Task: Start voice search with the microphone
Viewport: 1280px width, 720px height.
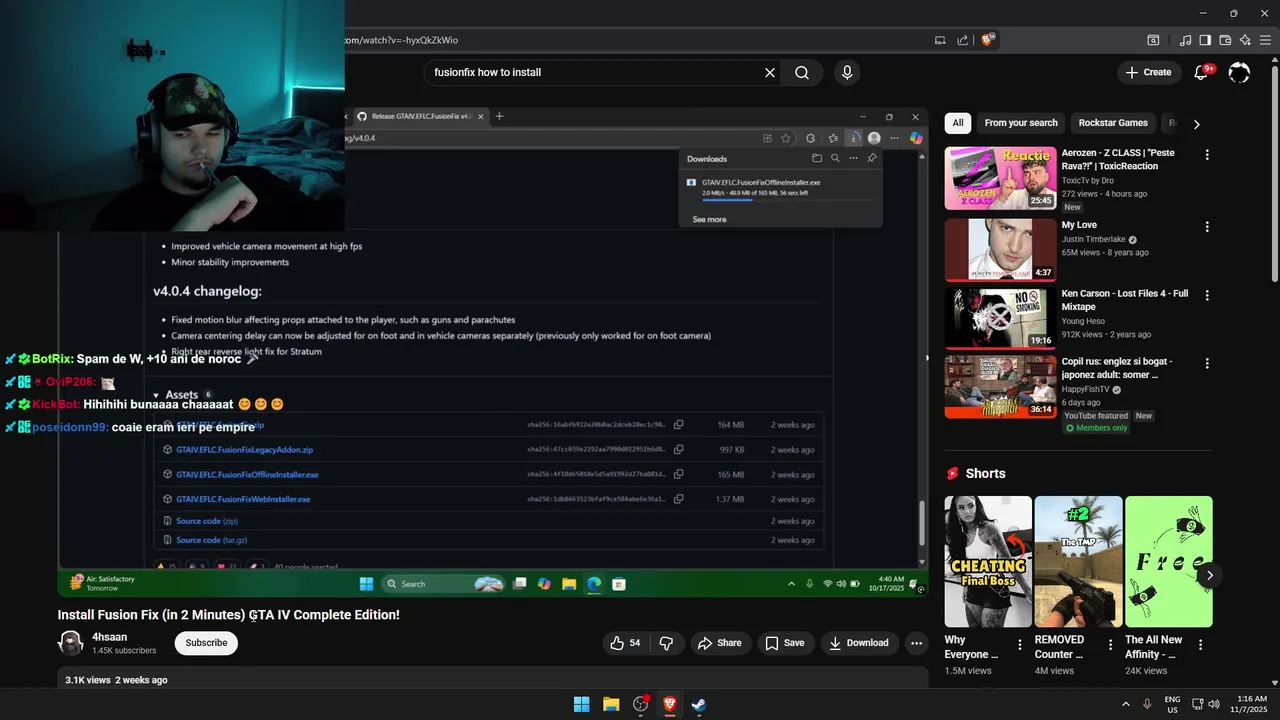Action: click(x=847, y=72)
